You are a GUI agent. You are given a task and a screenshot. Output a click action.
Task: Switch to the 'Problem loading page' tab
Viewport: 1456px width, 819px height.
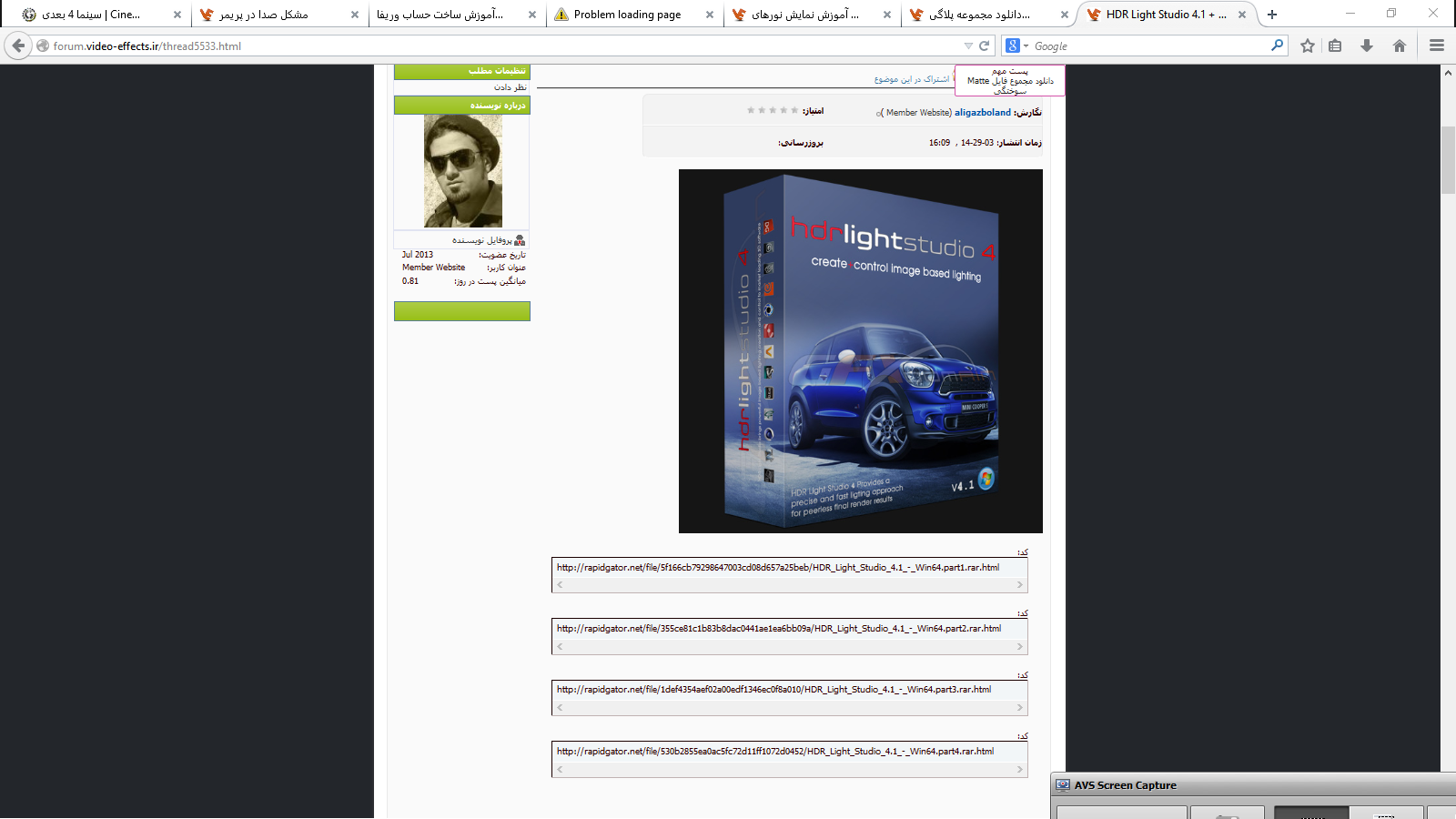(x=627, y=15)
